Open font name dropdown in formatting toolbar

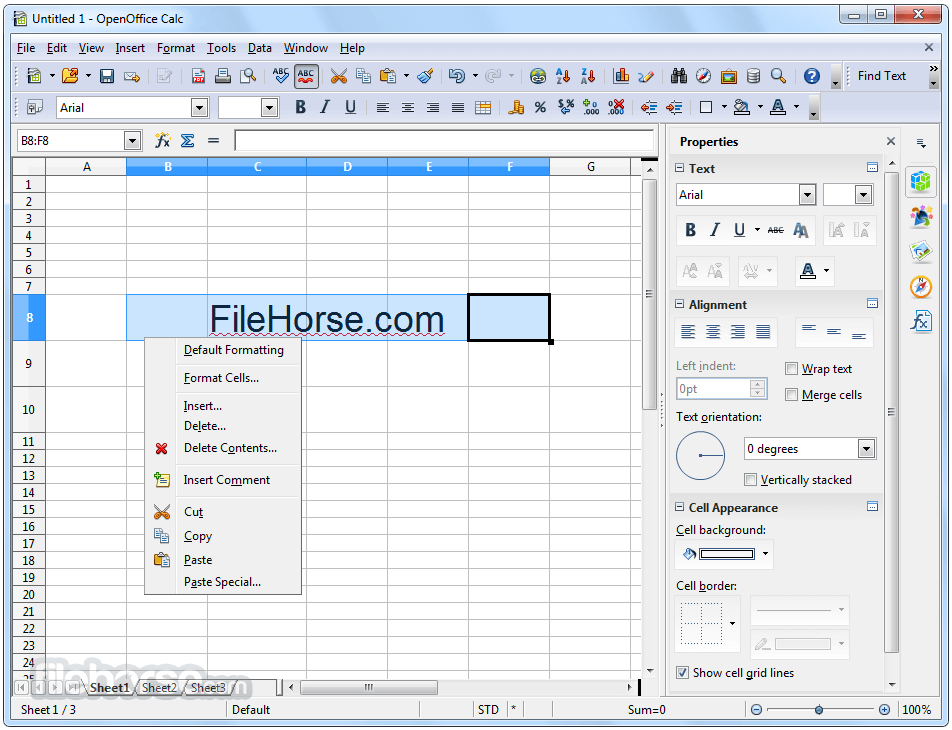(x=199, y=108)
